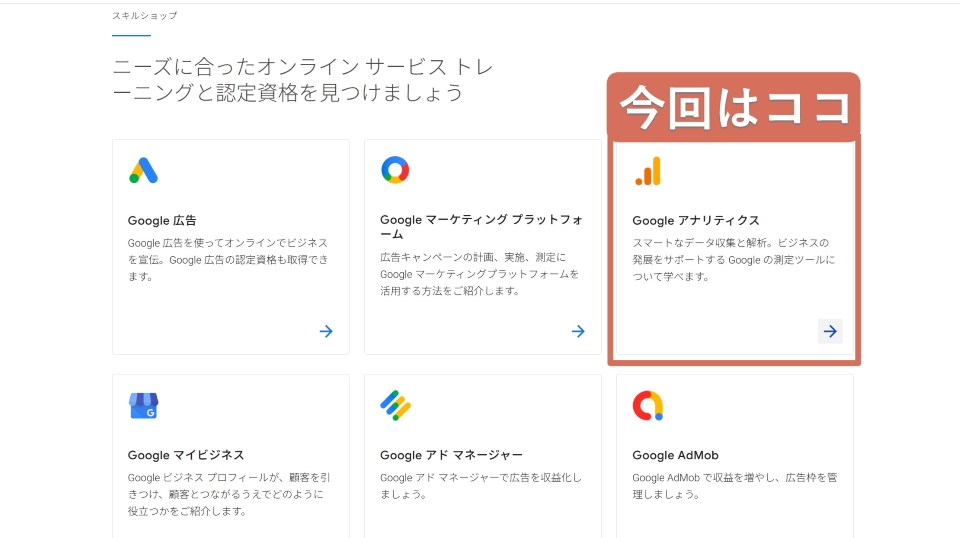960x538 pixels.
Task: Click the 今回はココ callout banner
Action: [733, 106]
